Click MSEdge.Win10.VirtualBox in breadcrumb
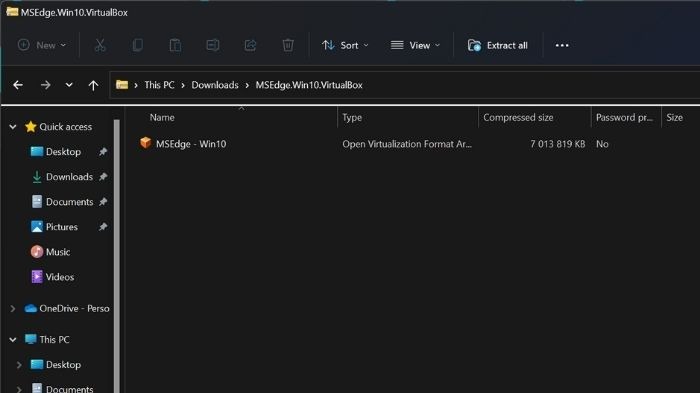This screenshot has height=393, width=700. point(309,85)
